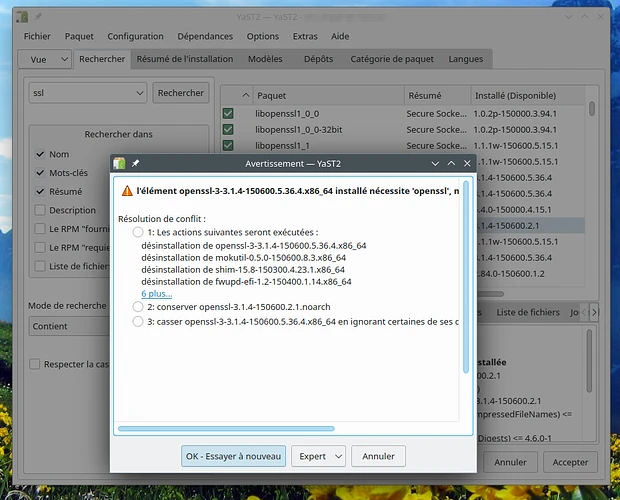Collapse the warning dialog with the down chevron
This screenshot has width=620, height=500.
pos(435,164)
